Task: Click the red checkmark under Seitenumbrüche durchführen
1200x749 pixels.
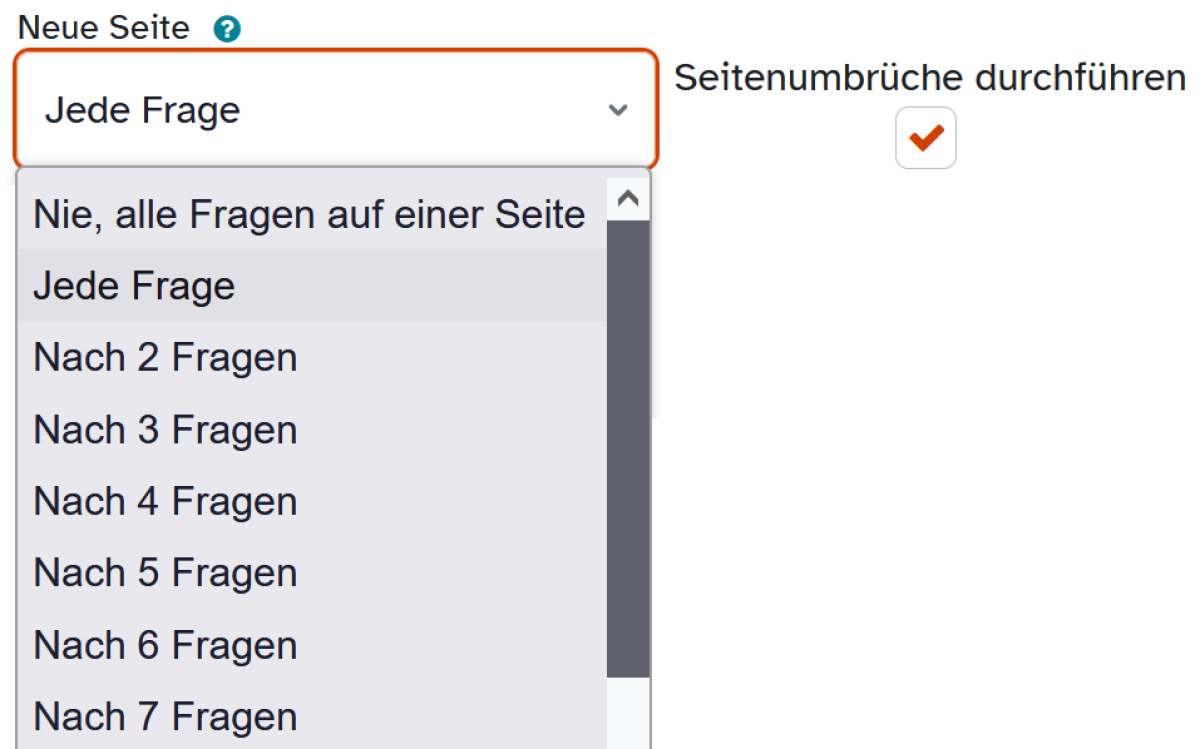Action: 926,137
